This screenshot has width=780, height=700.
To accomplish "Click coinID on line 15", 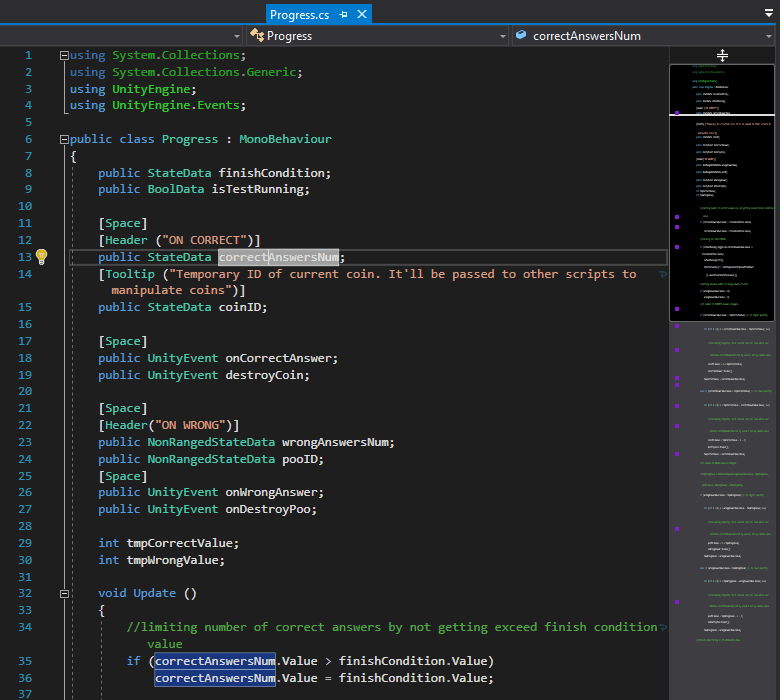I will coord(239,307).
